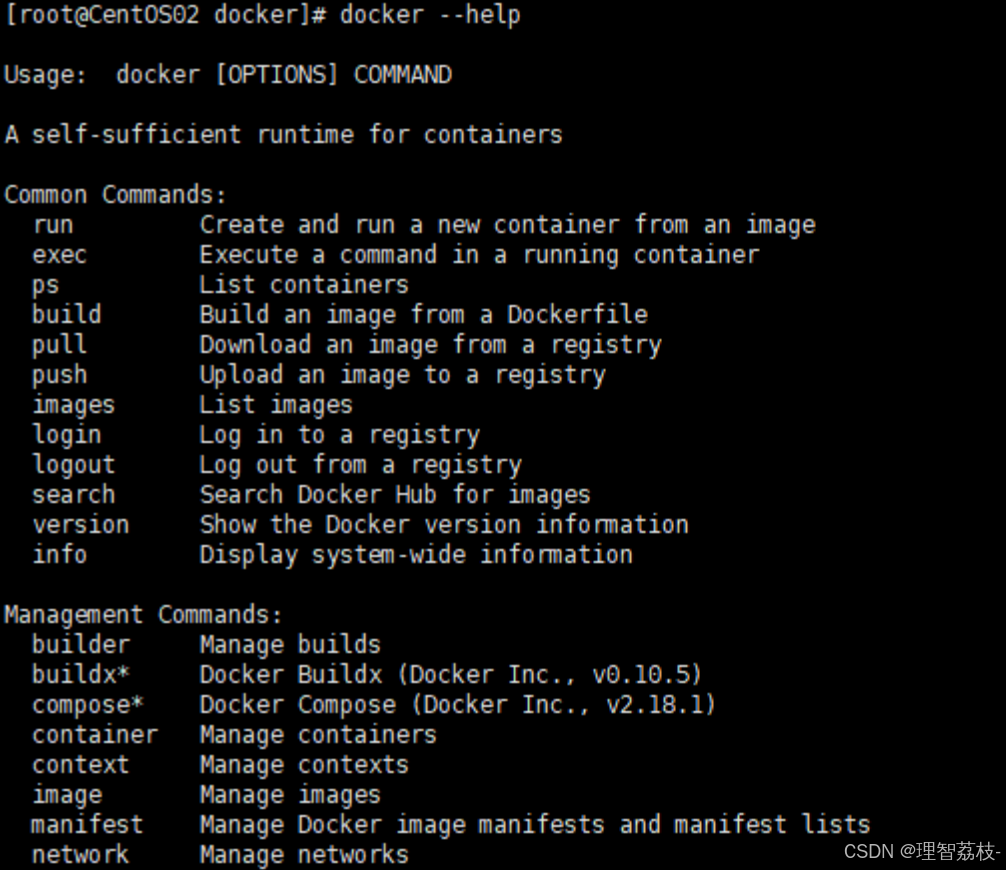Select the 'buildx*' plugin entry
1006x870 pixels.
point(81,675)
